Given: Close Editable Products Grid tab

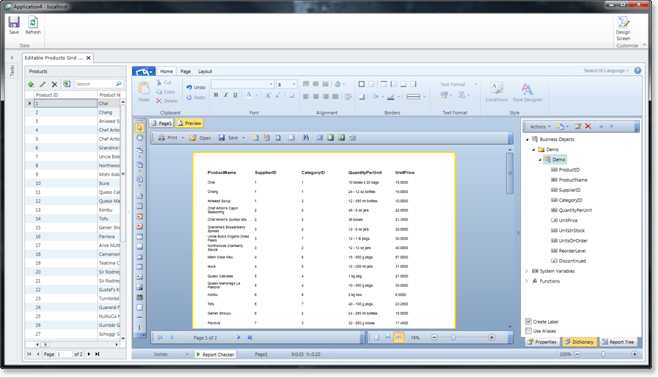Looking at the screenshot, I should click(89, 58).
